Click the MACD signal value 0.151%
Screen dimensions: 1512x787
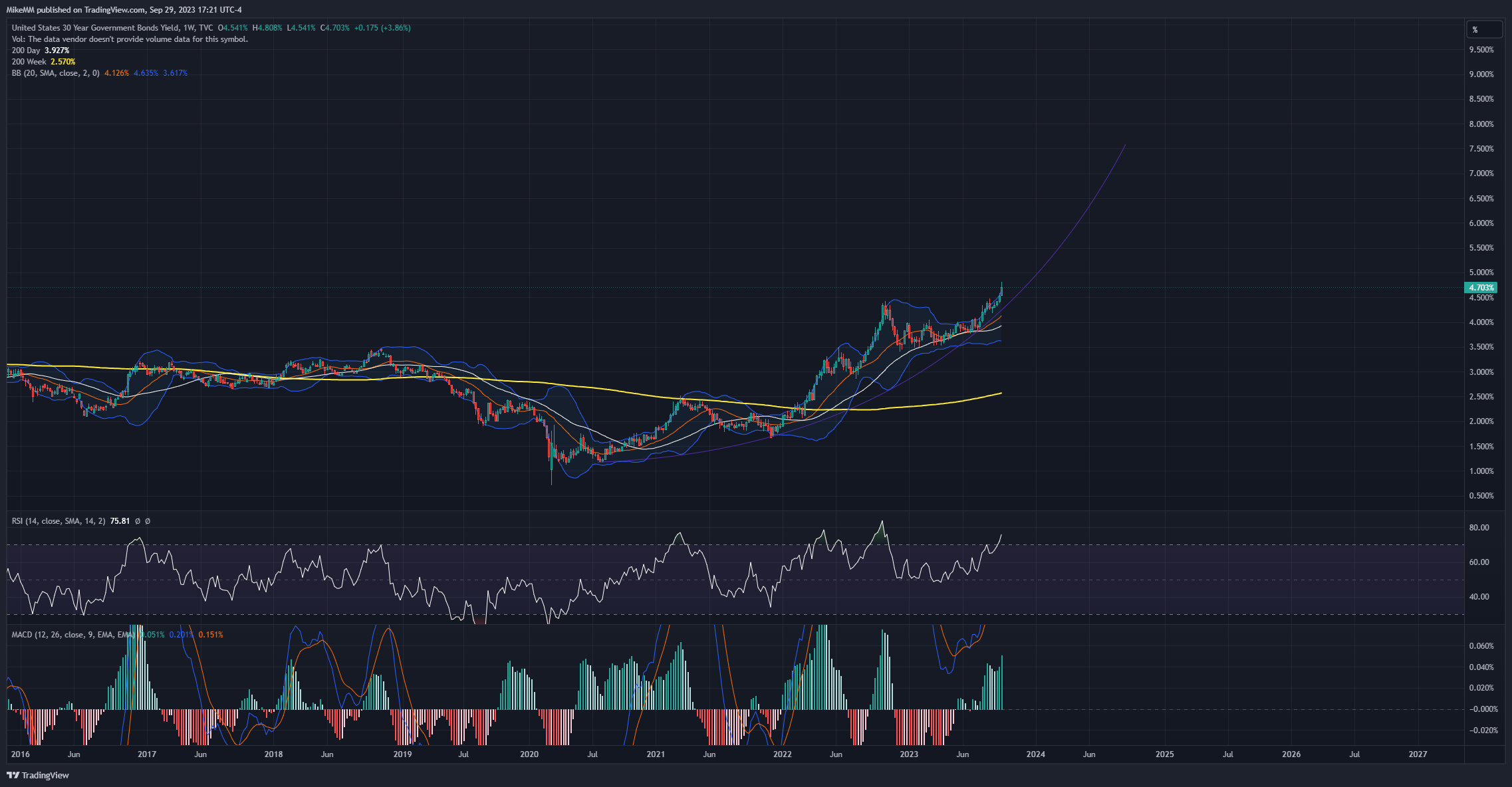tap(211, 635)
